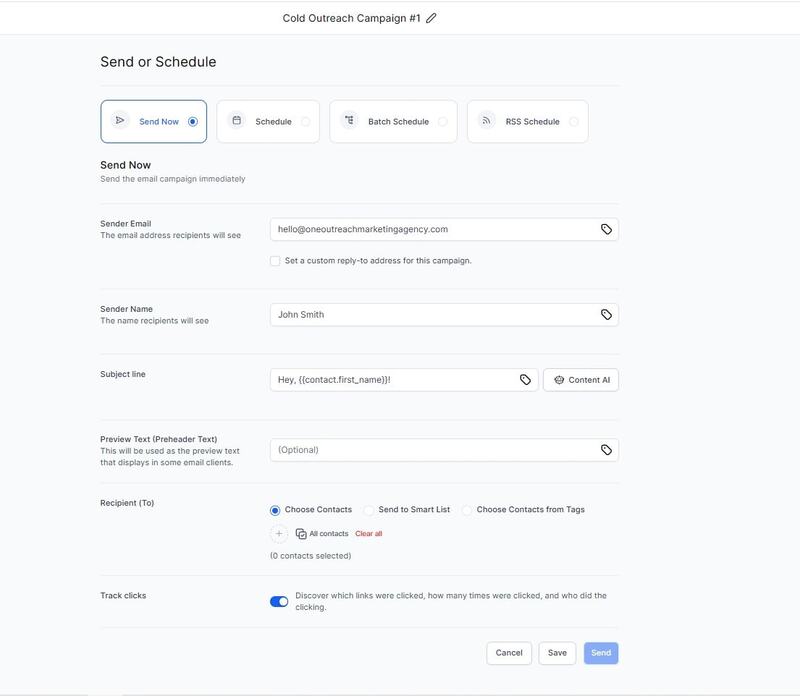Viewport: 800px width, 696px height.
Task: Click the tag icon in Preview Text field
Action: tap(606, 450)
